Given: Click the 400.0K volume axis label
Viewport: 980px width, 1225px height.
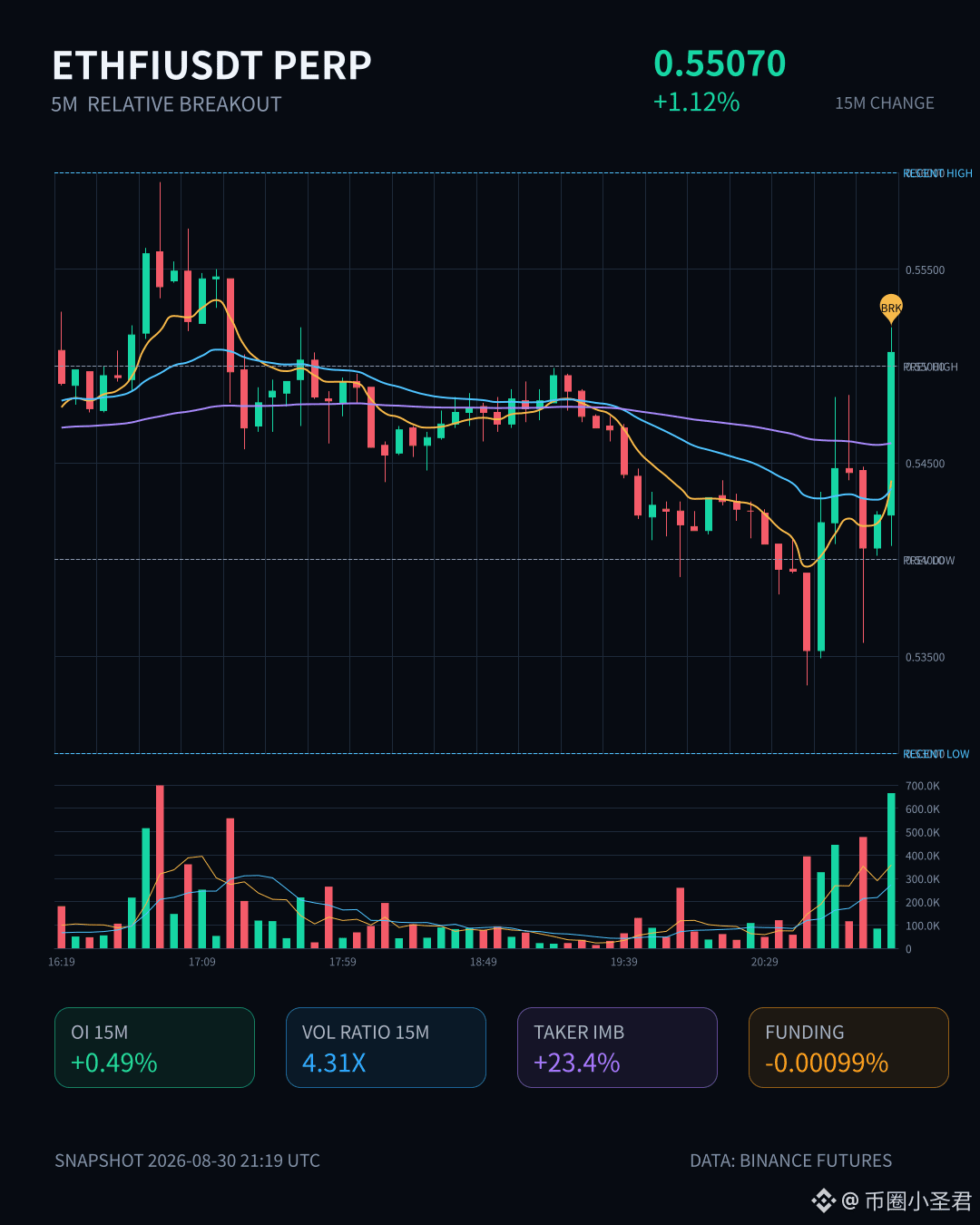Looking at the screenshot, I should tap(922, 856).
